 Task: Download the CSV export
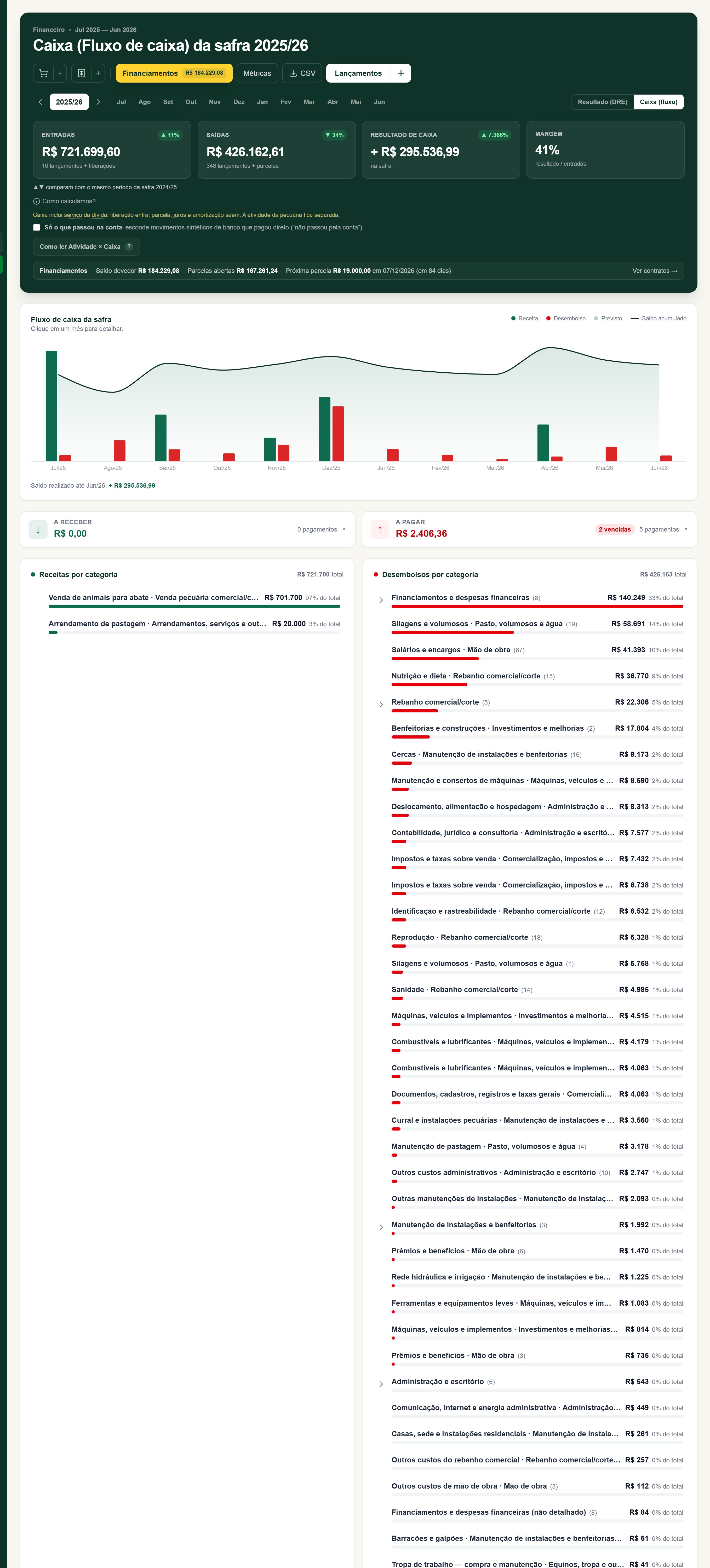[302, 73]
